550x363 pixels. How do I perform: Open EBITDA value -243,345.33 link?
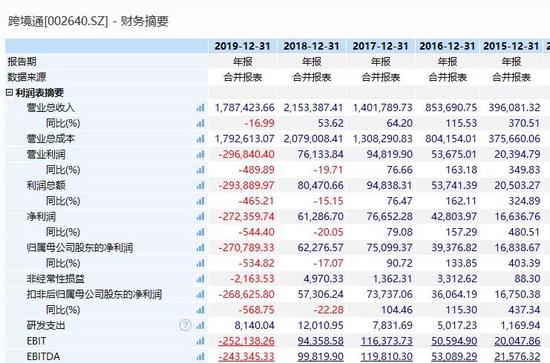point(246,357)
